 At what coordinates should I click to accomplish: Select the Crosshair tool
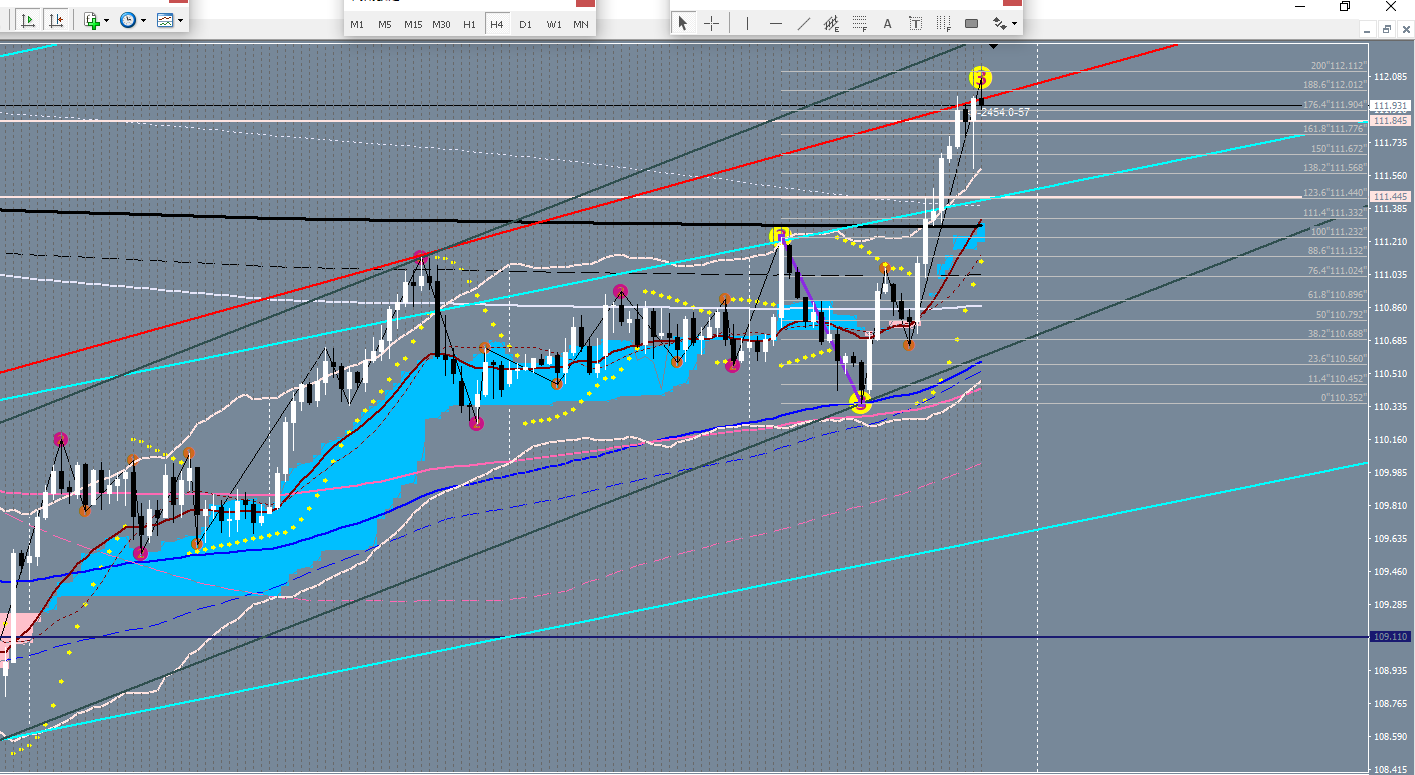point(712,23)
